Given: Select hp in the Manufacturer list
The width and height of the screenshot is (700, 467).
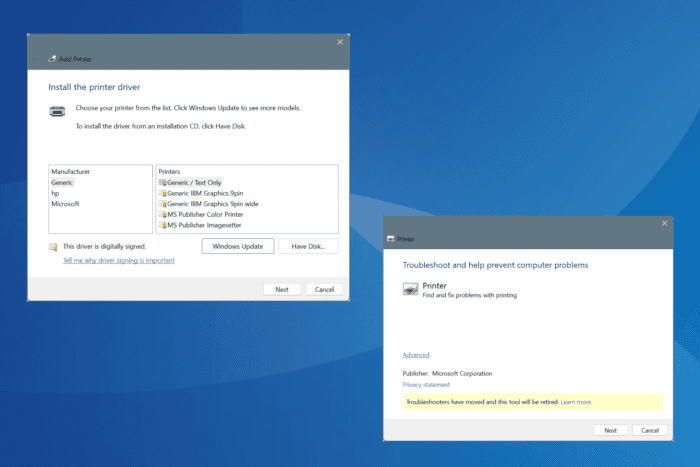Looking at the screenshot, I should 55,193.
